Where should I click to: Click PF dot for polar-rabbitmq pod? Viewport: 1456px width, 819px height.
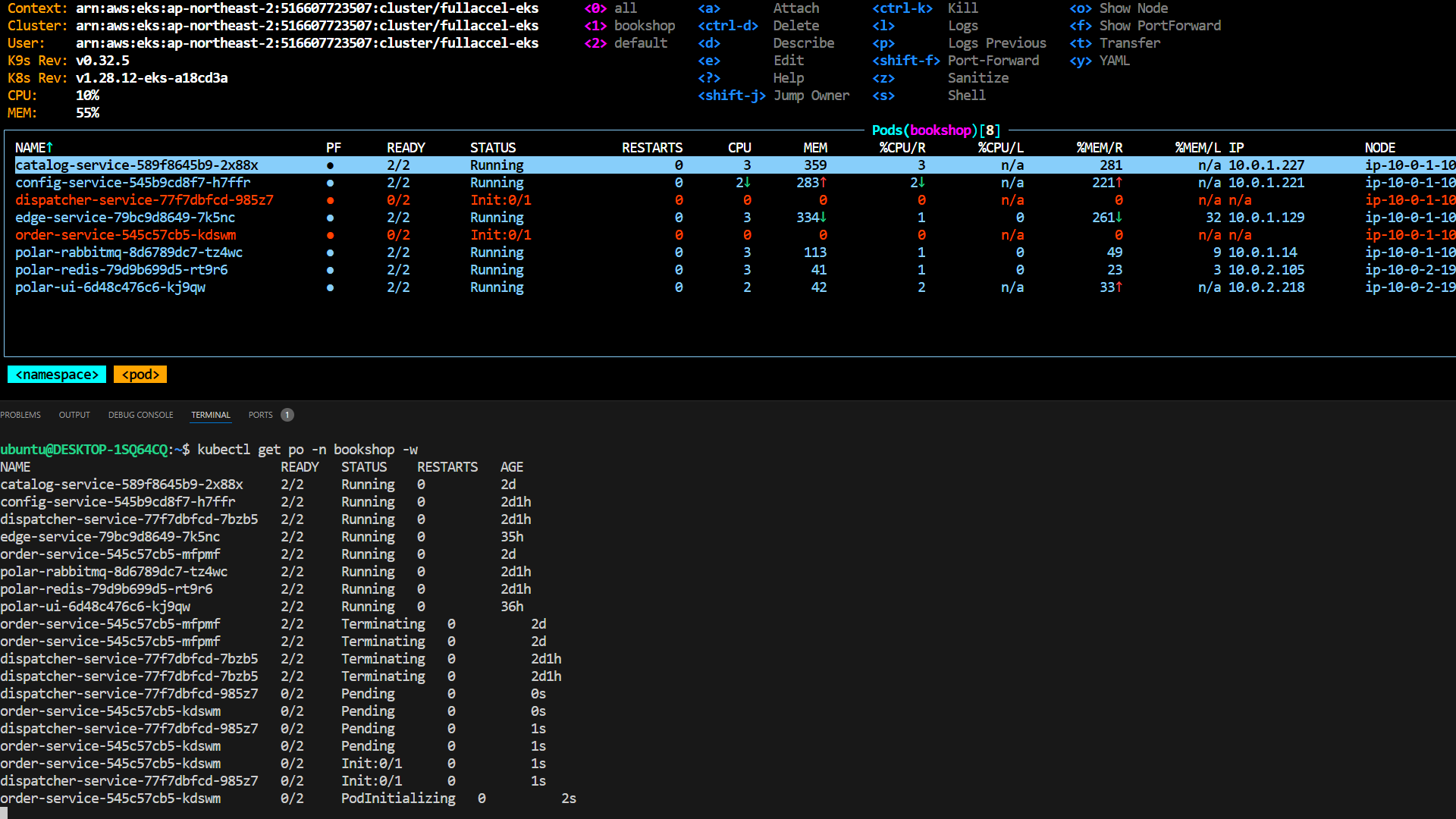pyautogui.click(x=330, y=253)
